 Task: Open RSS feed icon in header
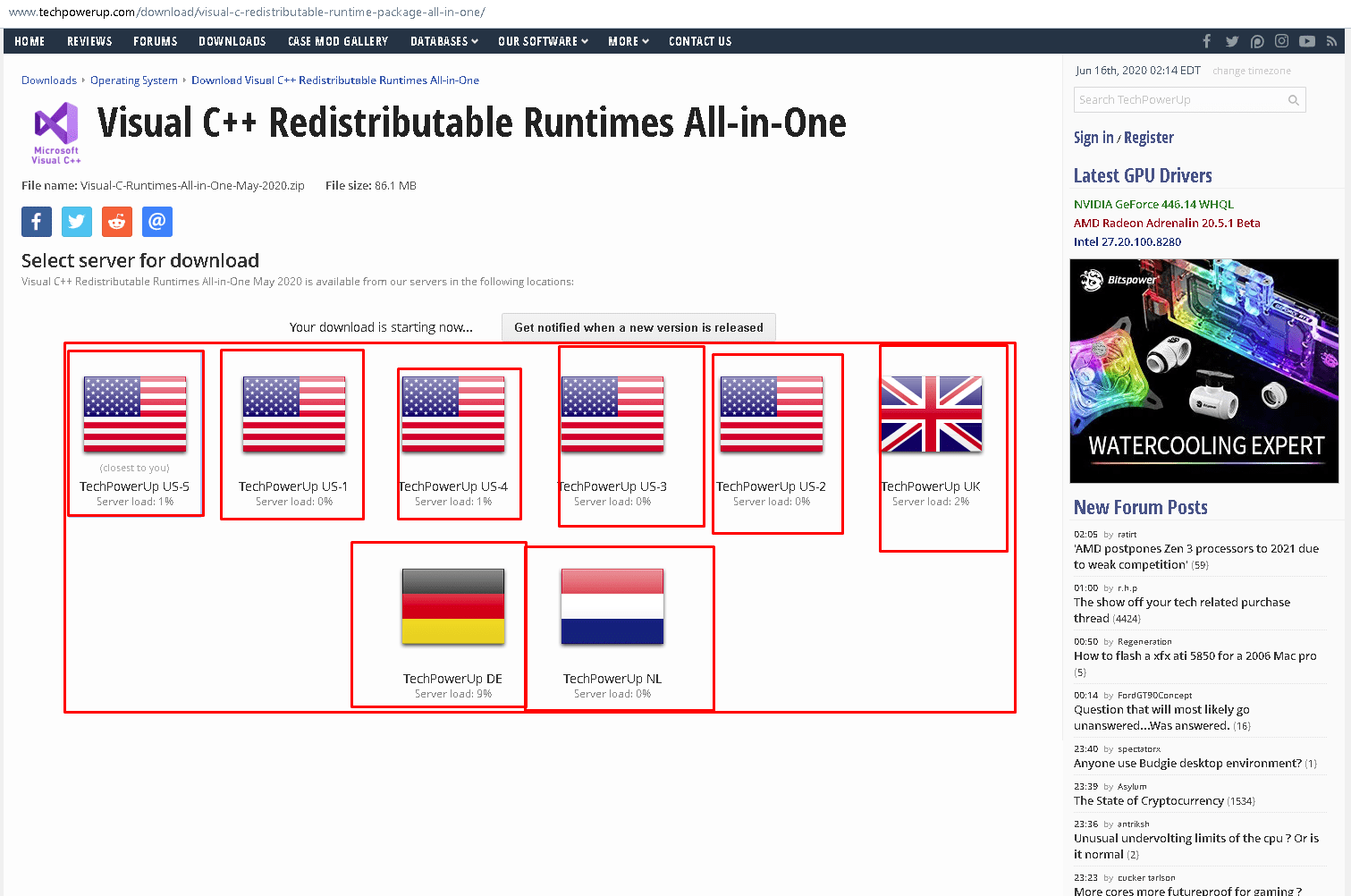point(1331,41)
